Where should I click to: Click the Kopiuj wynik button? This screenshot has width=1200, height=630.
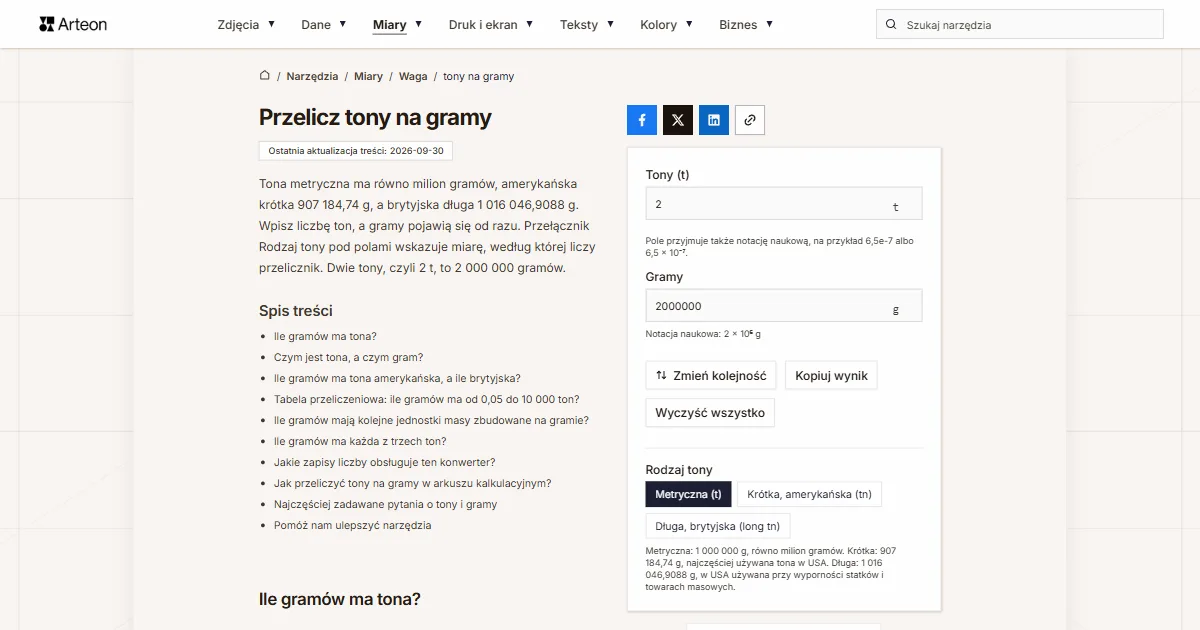click(832, 376)
